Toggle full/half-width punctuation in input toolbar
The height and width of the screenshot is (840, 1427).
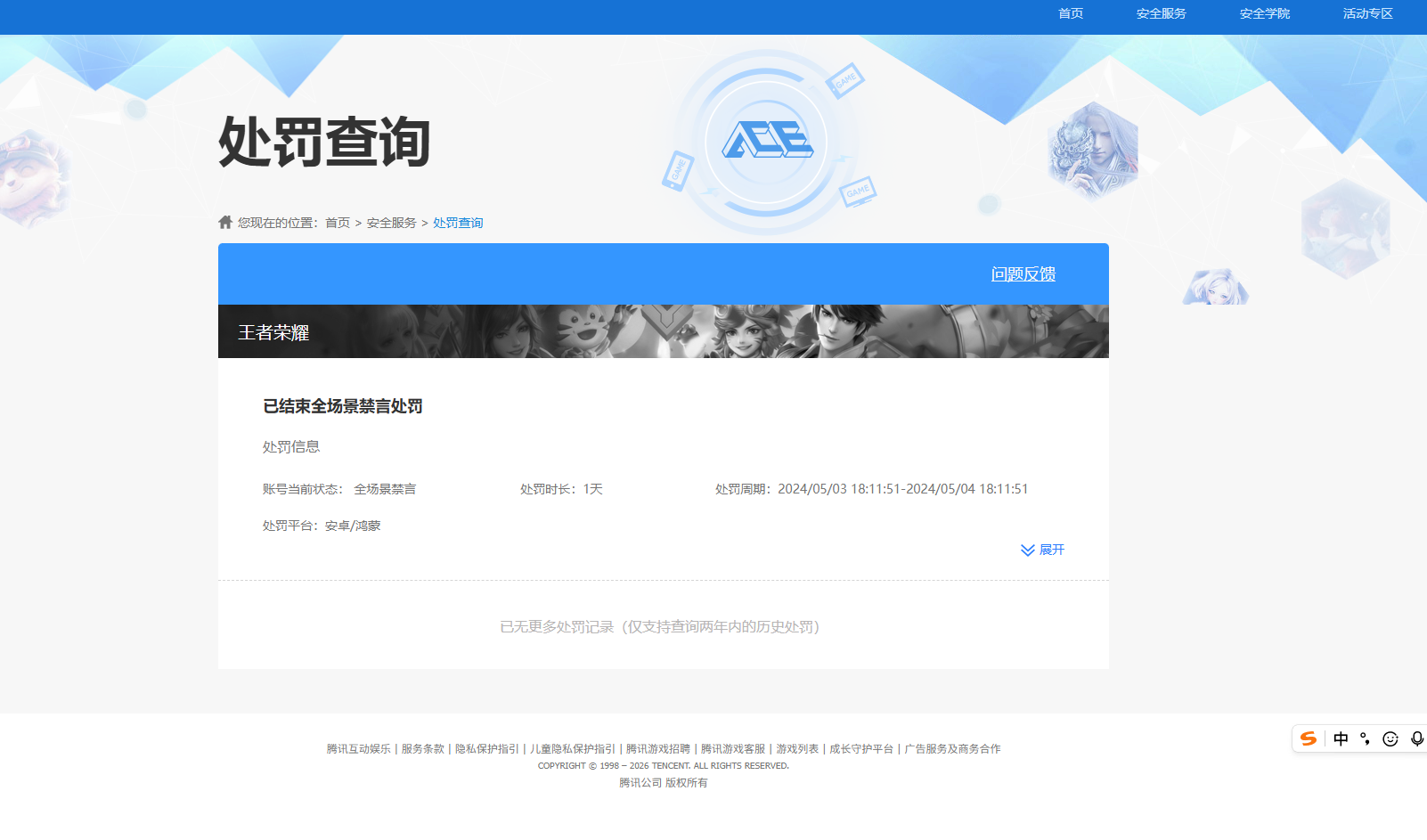[x=1366, y=738]
